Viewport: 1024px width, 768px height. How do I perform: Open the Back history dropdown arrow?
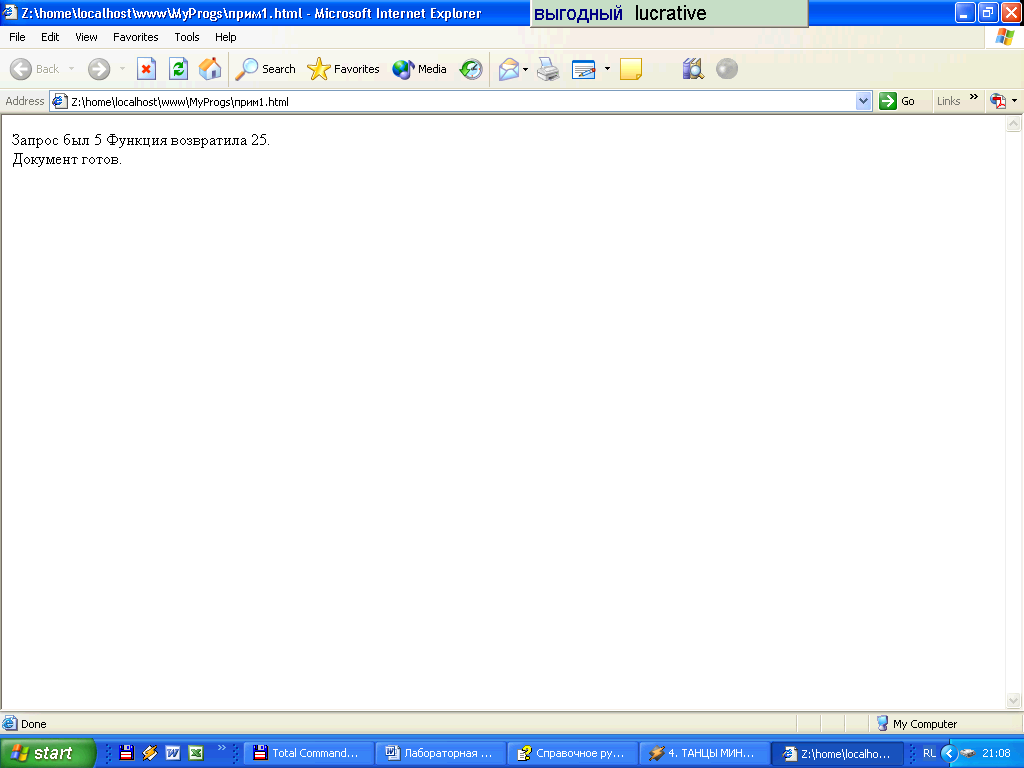click(x=71, y=69)
